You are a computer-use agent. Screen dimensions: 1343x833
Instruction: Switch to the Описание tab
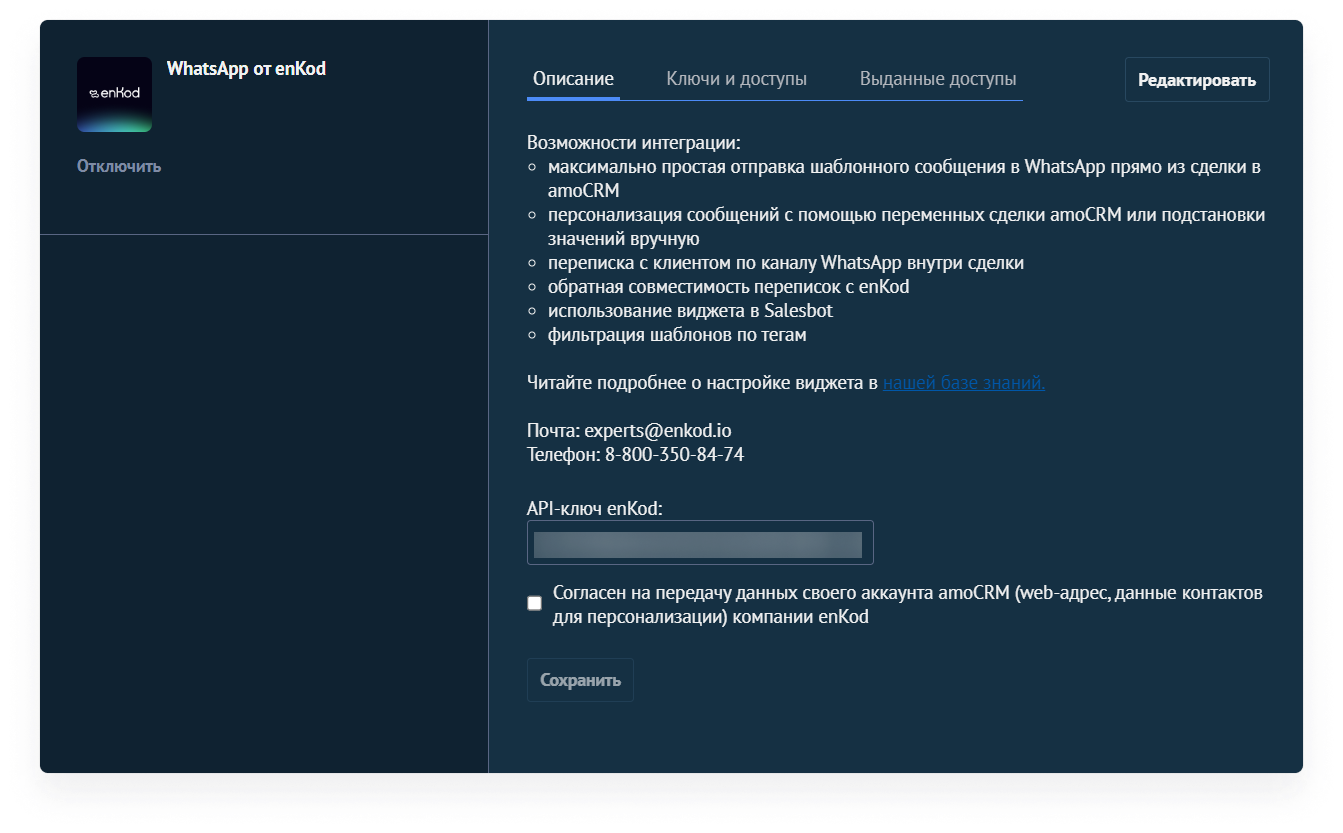click(x=573, y=79)
